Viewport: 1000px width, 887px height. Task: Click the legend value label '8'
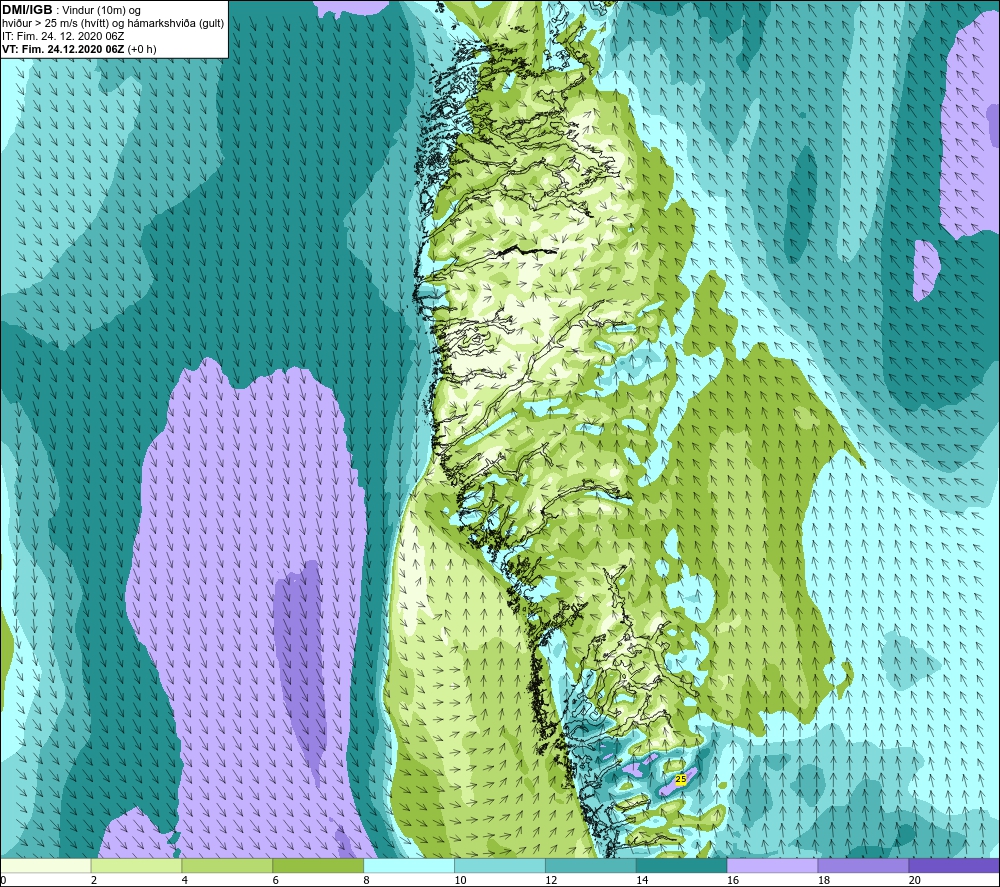click(367, 880)
